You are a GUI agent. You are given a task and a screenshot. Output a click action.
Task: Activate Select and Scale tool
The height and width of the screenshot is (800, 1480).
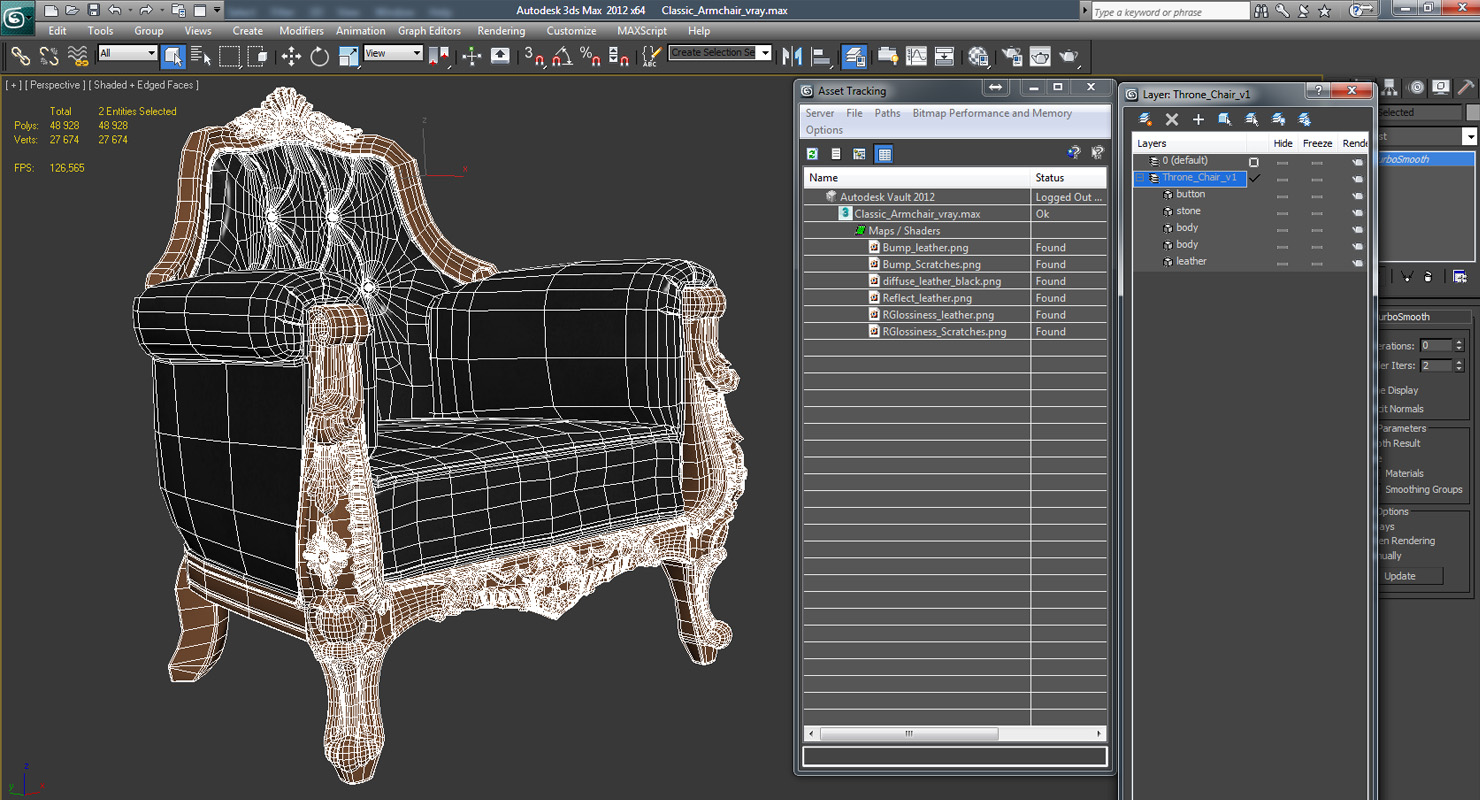pos(348,56)
